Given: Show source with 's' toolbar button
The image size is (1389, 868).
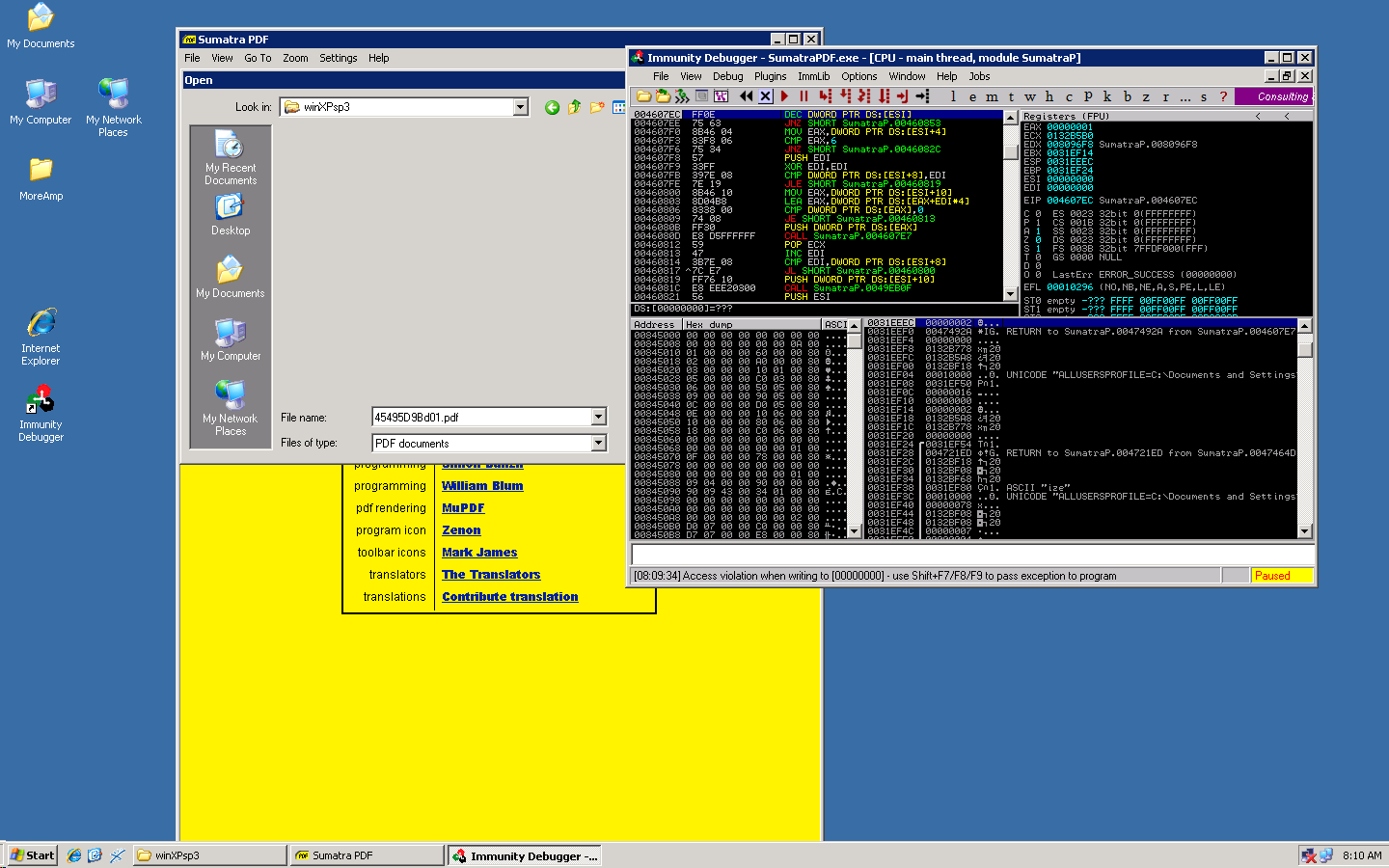Looking at the screenshot, I should point(1204,96).
